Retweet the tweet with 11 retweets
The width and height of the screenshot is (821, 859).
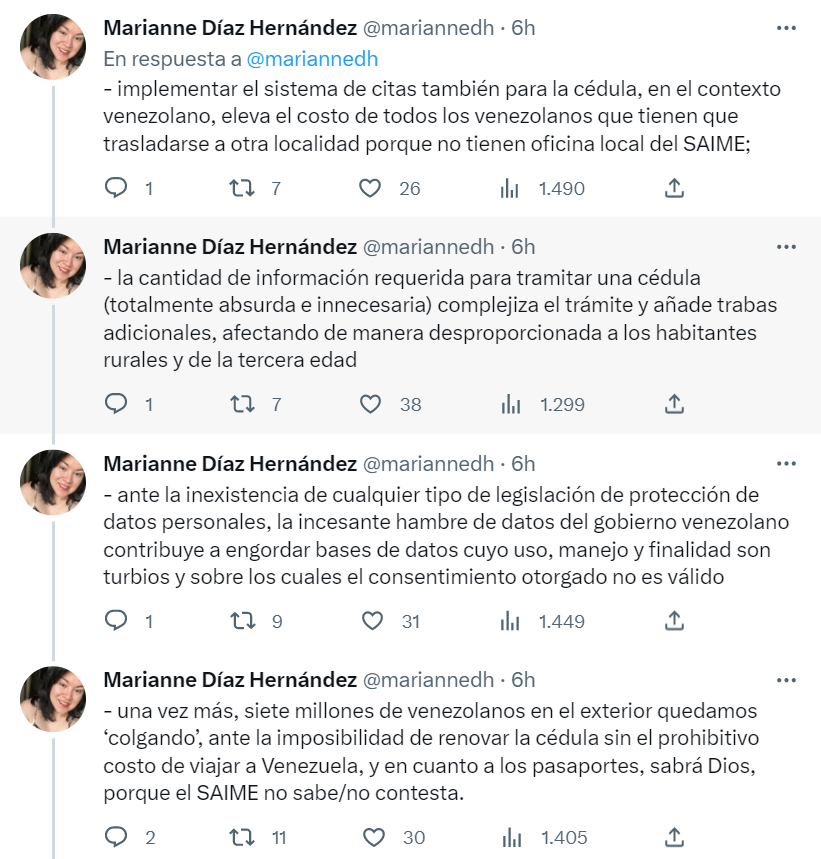242,838
